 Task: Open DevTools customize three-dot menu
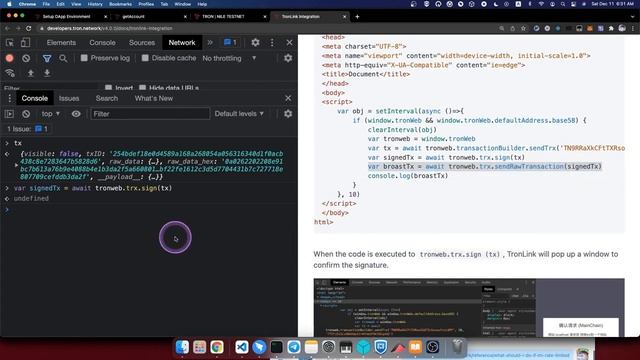pos(272,42)
